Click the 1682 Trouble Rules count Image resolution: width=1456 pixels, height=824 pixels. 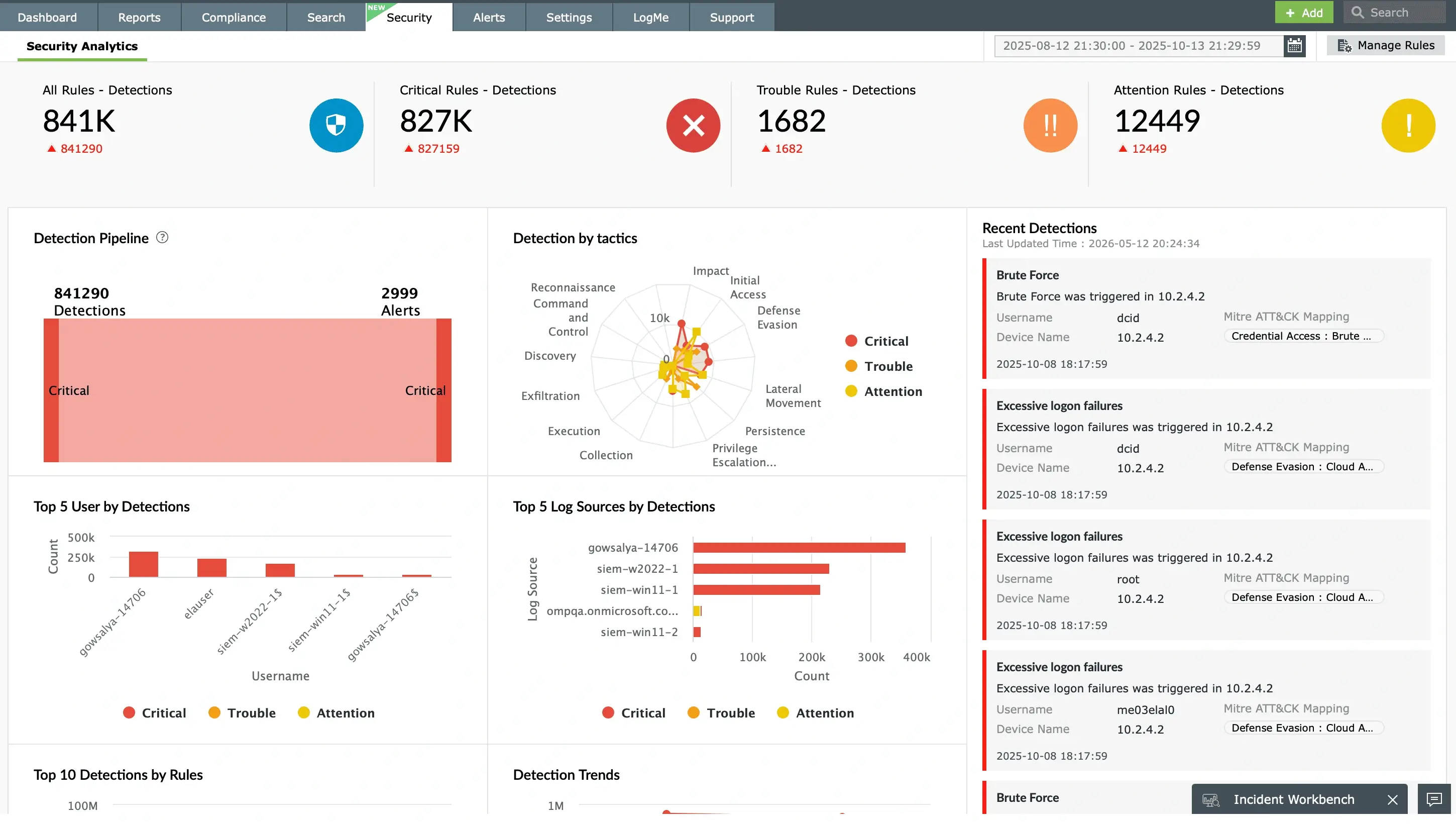pyautogui.click(x=791, y=121)
